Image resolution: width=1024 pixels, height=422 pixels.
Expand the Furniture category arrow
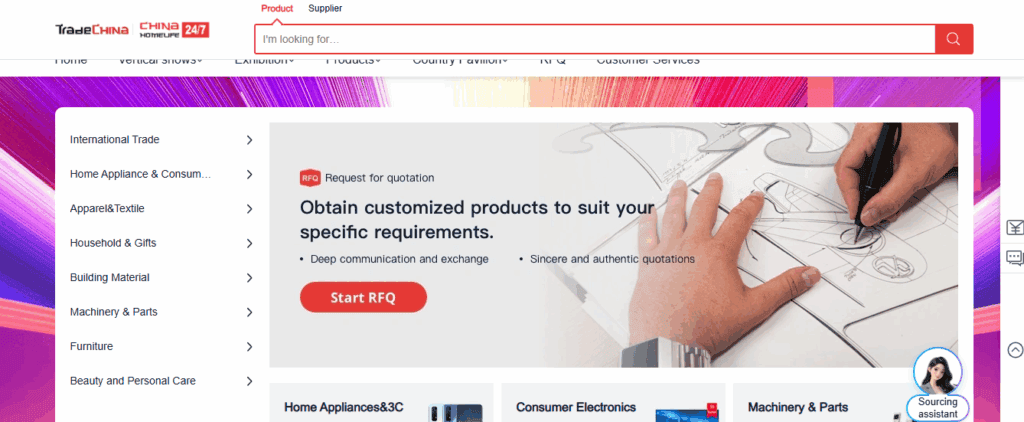click(x=249, y=347)
